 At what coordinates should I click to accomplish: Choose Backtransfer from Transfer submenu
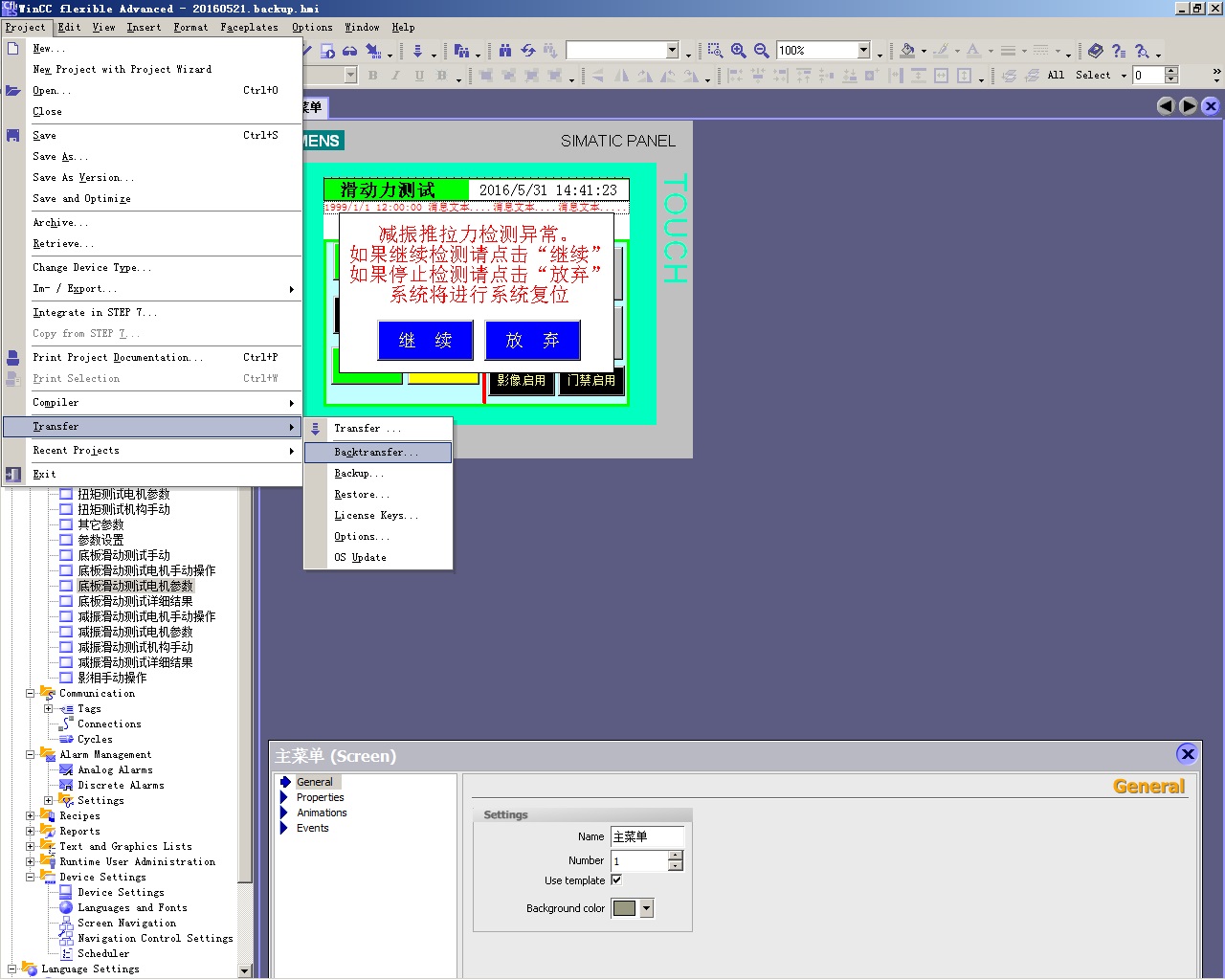(378, 452)
